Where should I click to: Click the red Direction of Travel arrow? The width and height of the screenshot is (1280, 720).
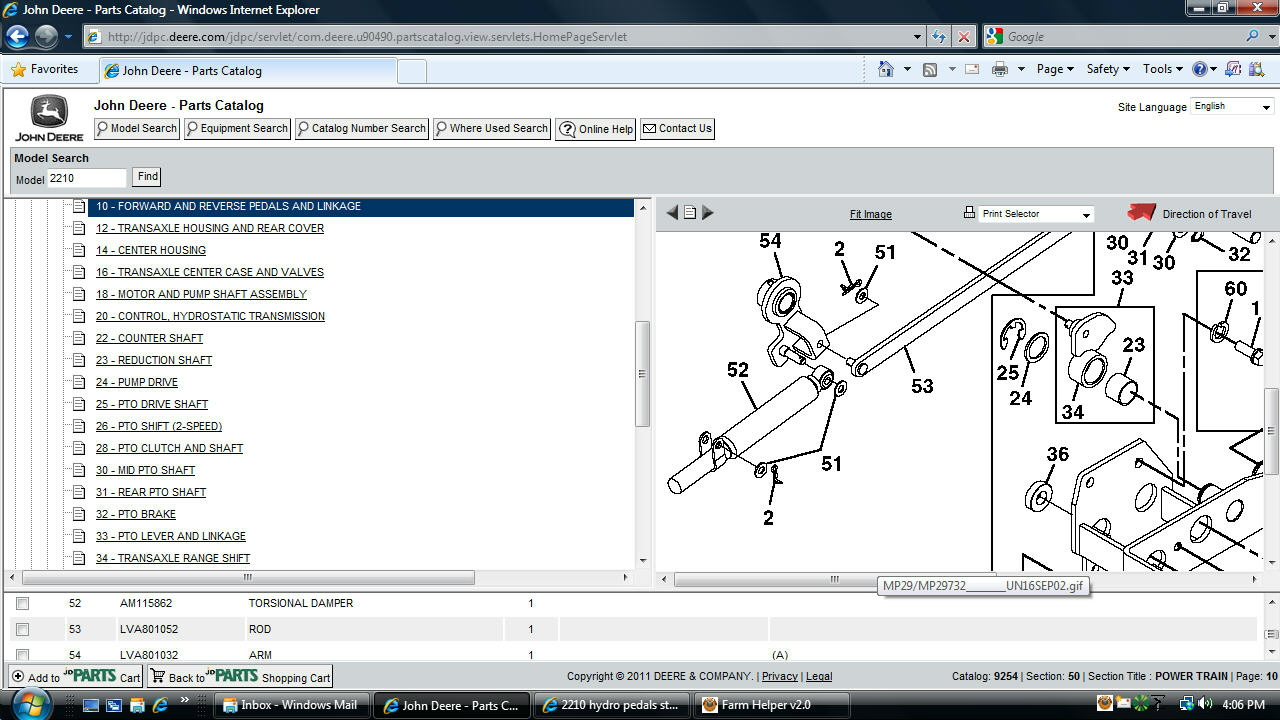point(1141,213)
